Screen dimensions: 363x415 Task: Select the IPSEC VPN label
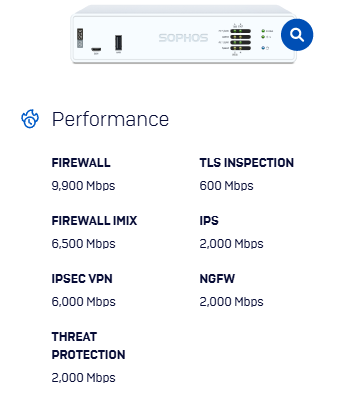pyautogui.click(x=82, y=279)
